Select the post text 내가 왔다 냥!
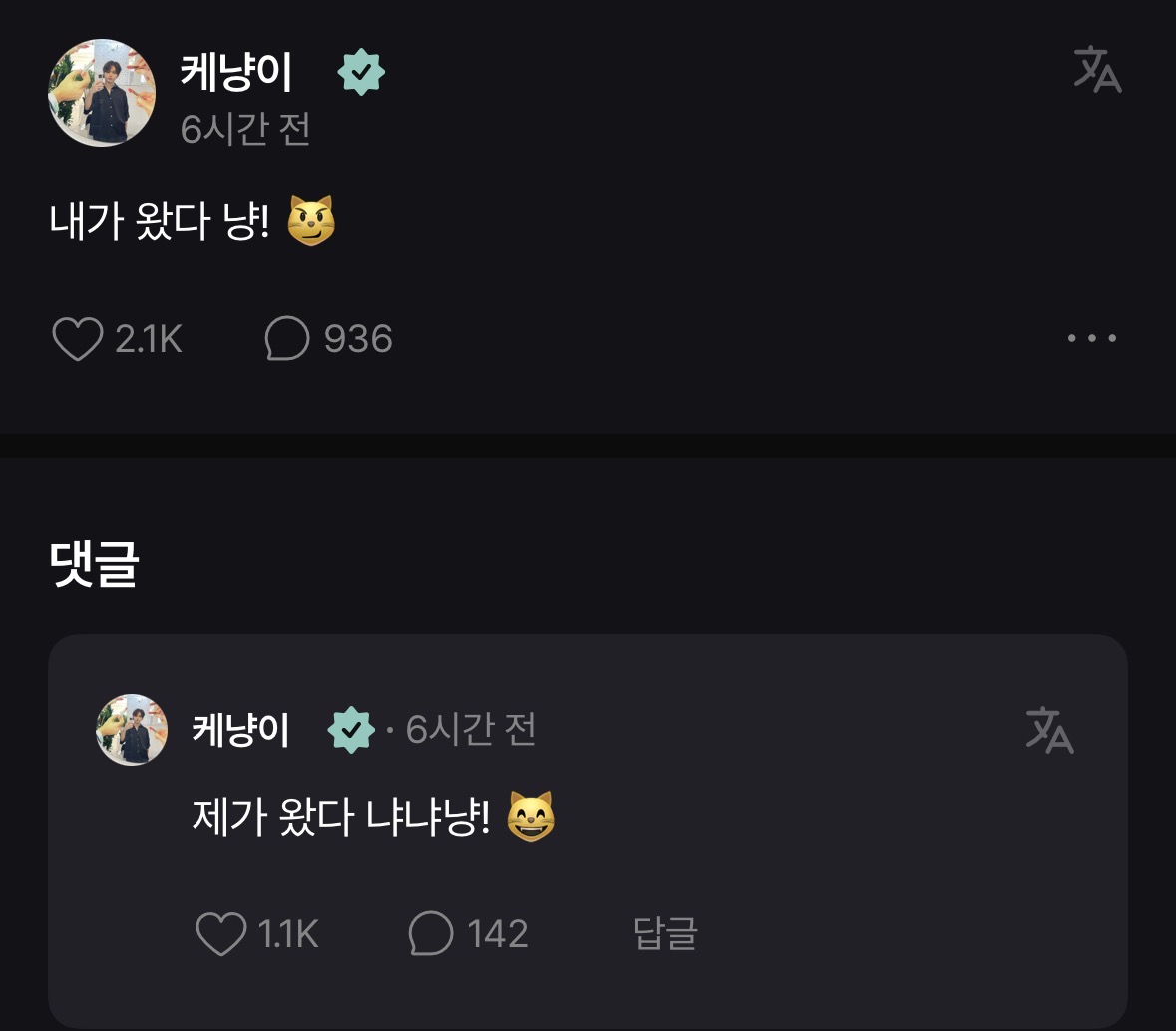This screenshot has width=1176, height=1031. tap(160, 221)
